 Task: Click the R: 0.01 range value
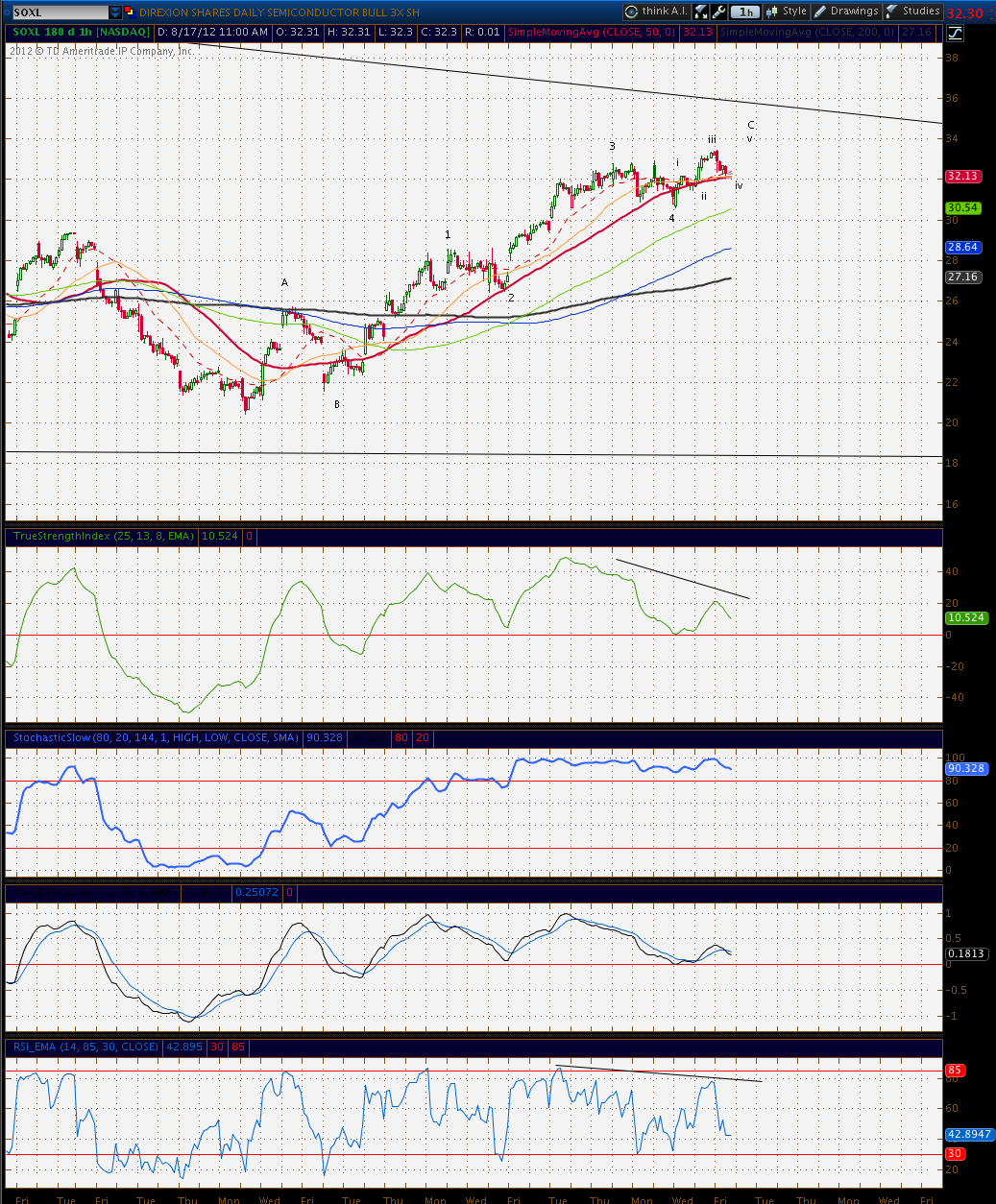tap(482, 32)
